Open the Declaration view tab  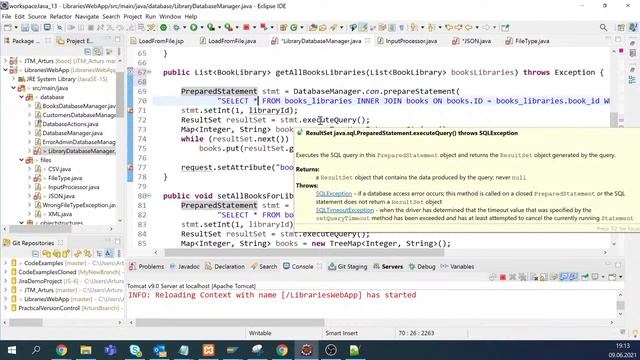[225, 266]
